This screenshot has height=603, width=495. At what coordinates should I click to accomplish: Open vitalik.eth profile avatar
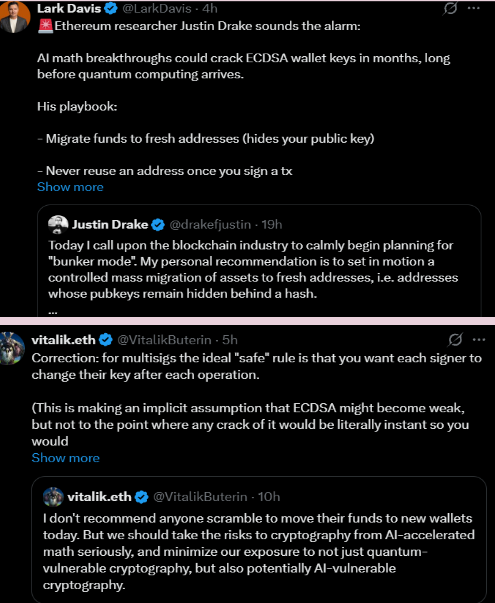pyautogui.click(x=12, y=348)
